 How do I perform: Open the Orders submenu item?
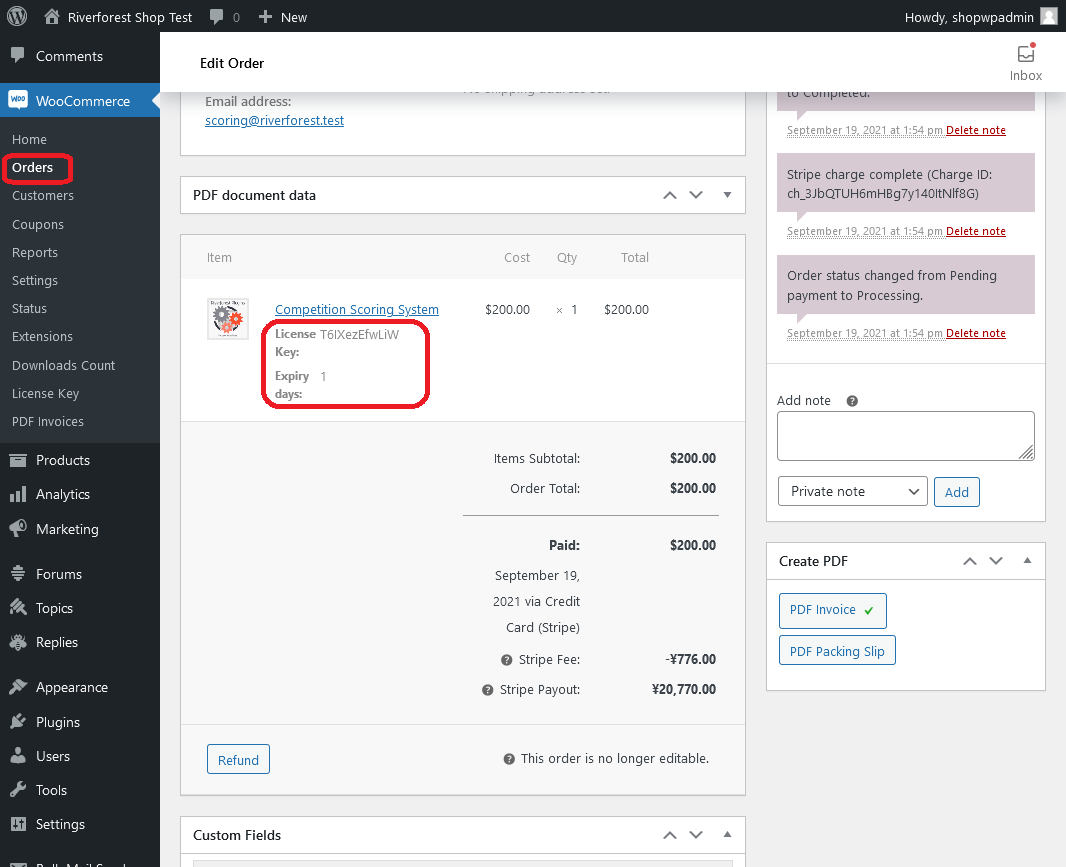point(32,167)
